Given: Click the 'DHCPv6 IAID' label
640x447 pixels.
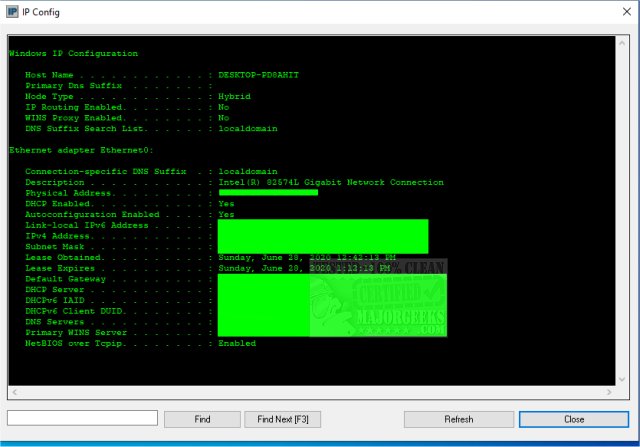Looking at the screenshot, I should pyautogui.click(x=55, y=300).
